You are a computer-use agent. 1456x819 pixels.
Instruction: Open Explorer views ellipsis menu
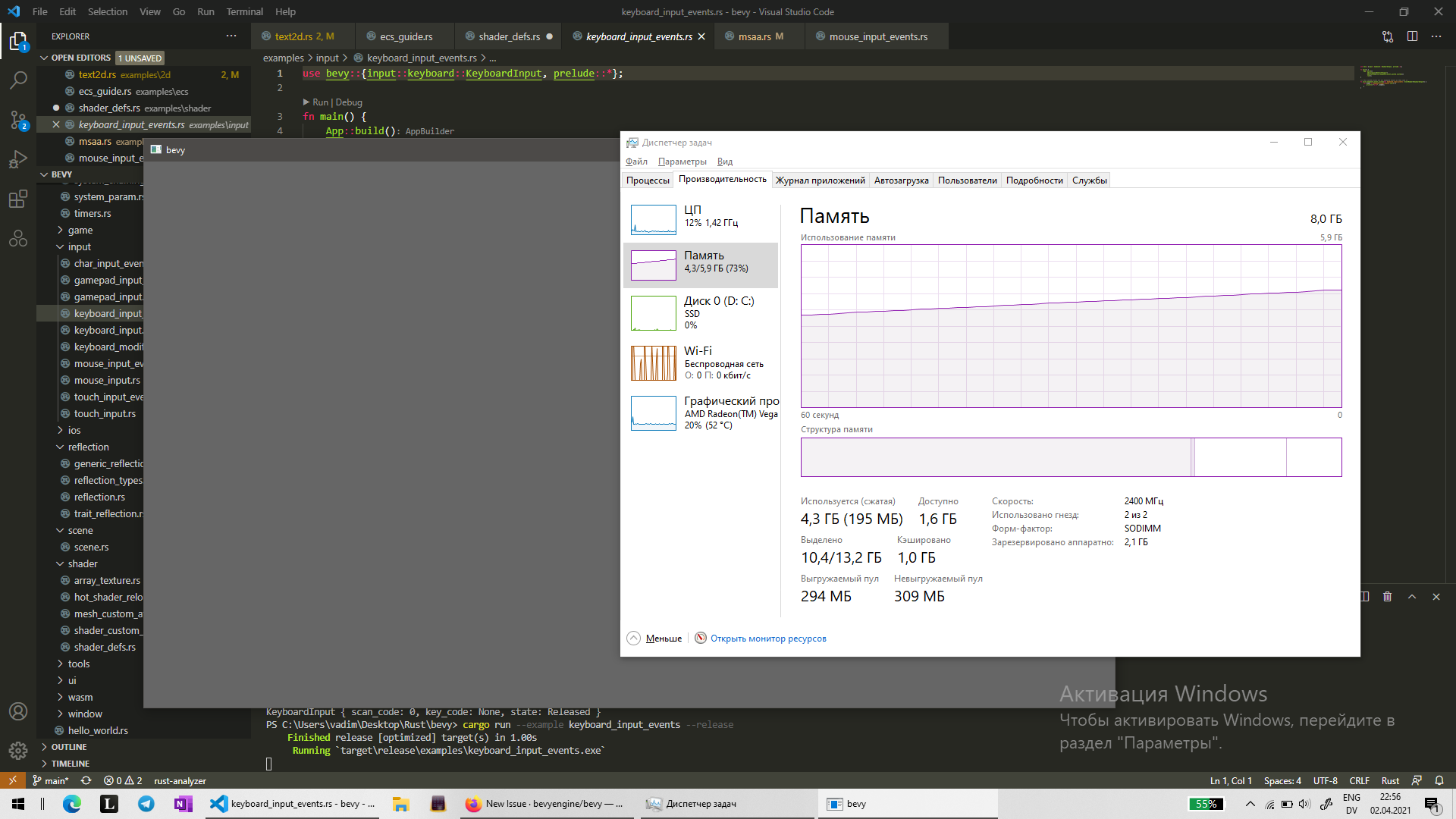click(x=231, y=36)
